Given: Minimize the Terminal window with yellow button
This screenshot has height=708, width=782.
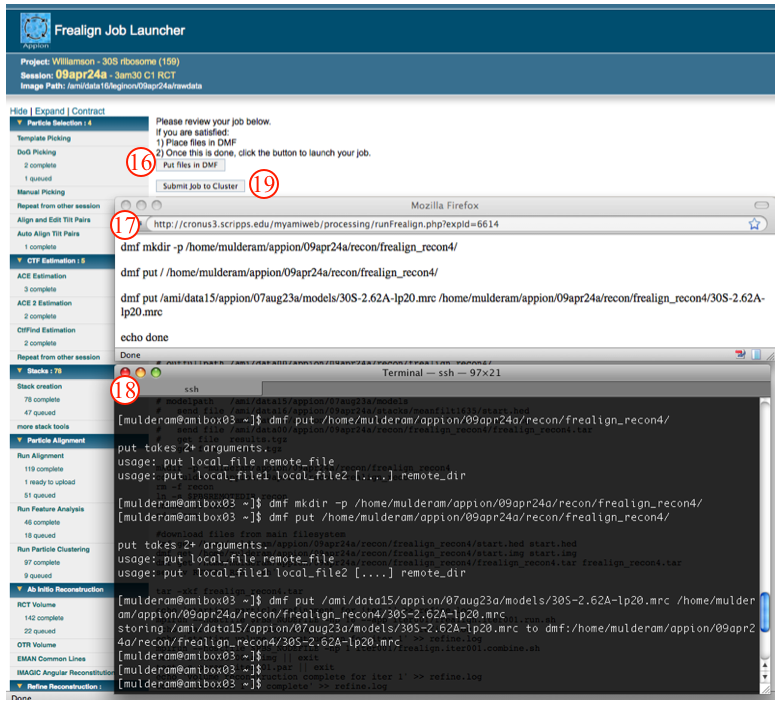Looking at the screenshot, I should click(140, 372).
